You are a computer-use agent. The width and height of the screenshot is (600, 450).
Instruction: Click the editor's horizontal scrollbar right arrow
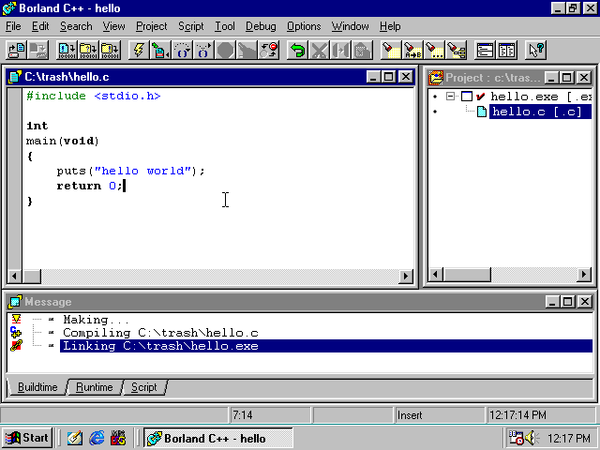click(x=405, y=276)
